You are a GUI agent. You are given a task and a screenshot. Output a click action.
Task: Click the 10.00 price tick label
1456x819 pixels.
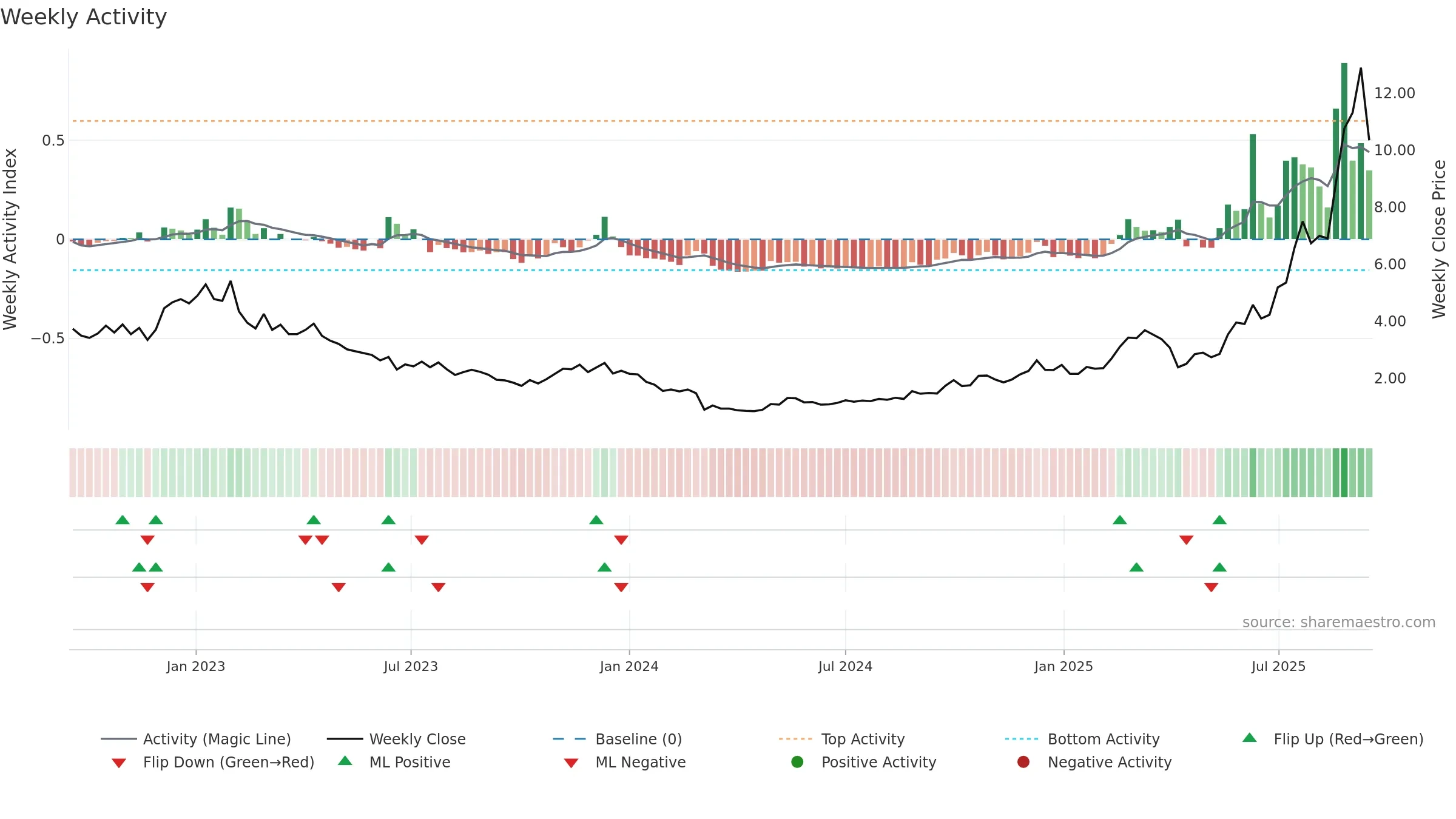click(x=1394, y=150)
